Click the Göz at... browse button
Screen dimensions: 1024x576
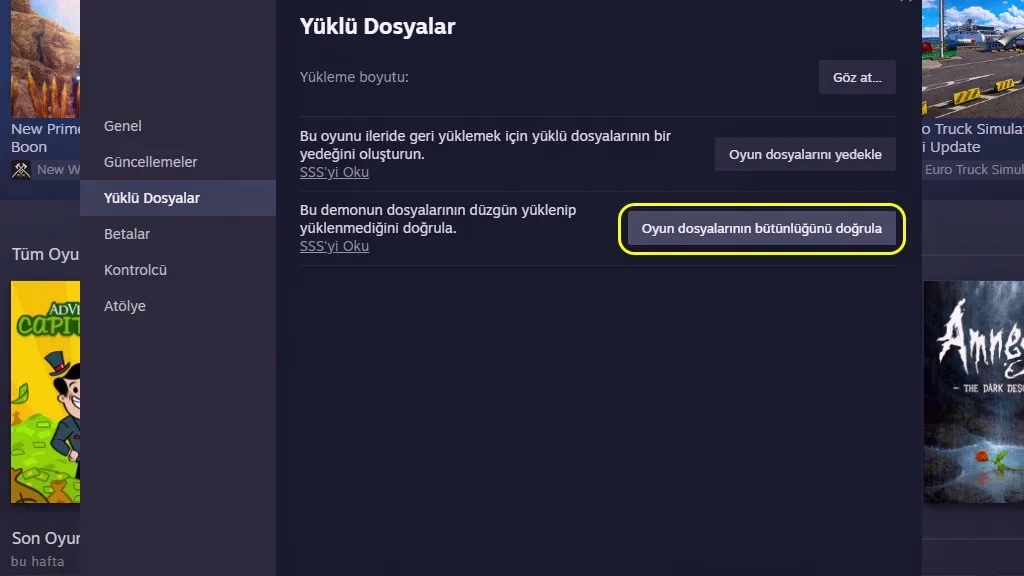(x=857, y=77)
